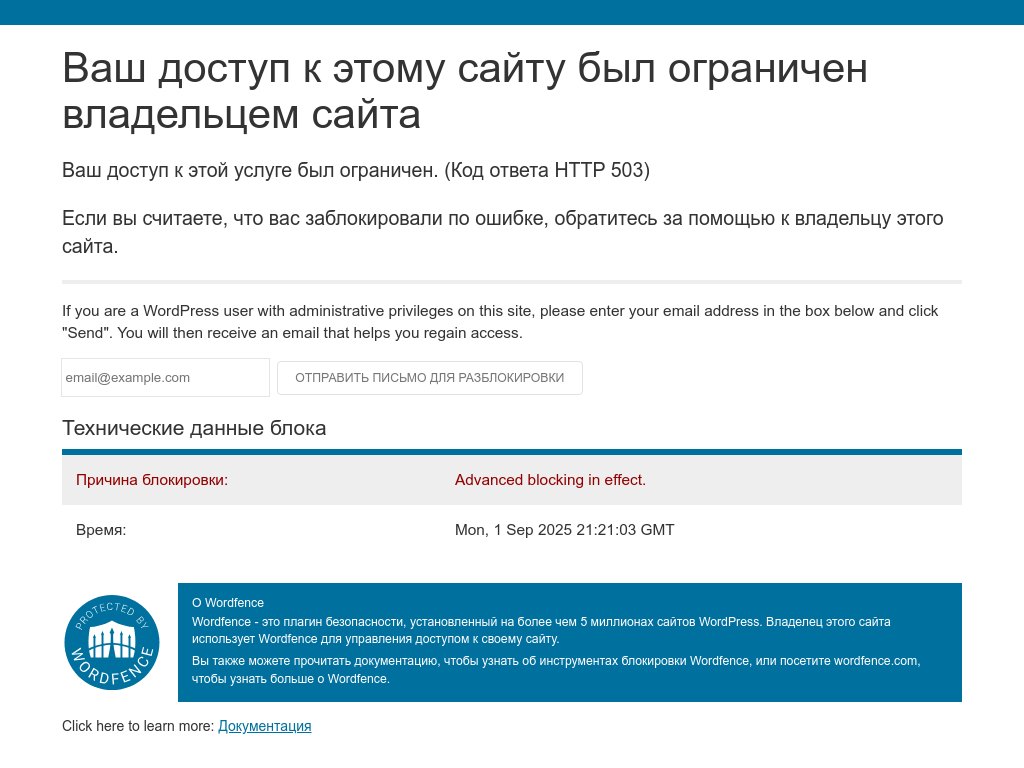The image size is (1024, 768).
Task: Click 'Click here to learn more:' text
Action: point(138,726)
